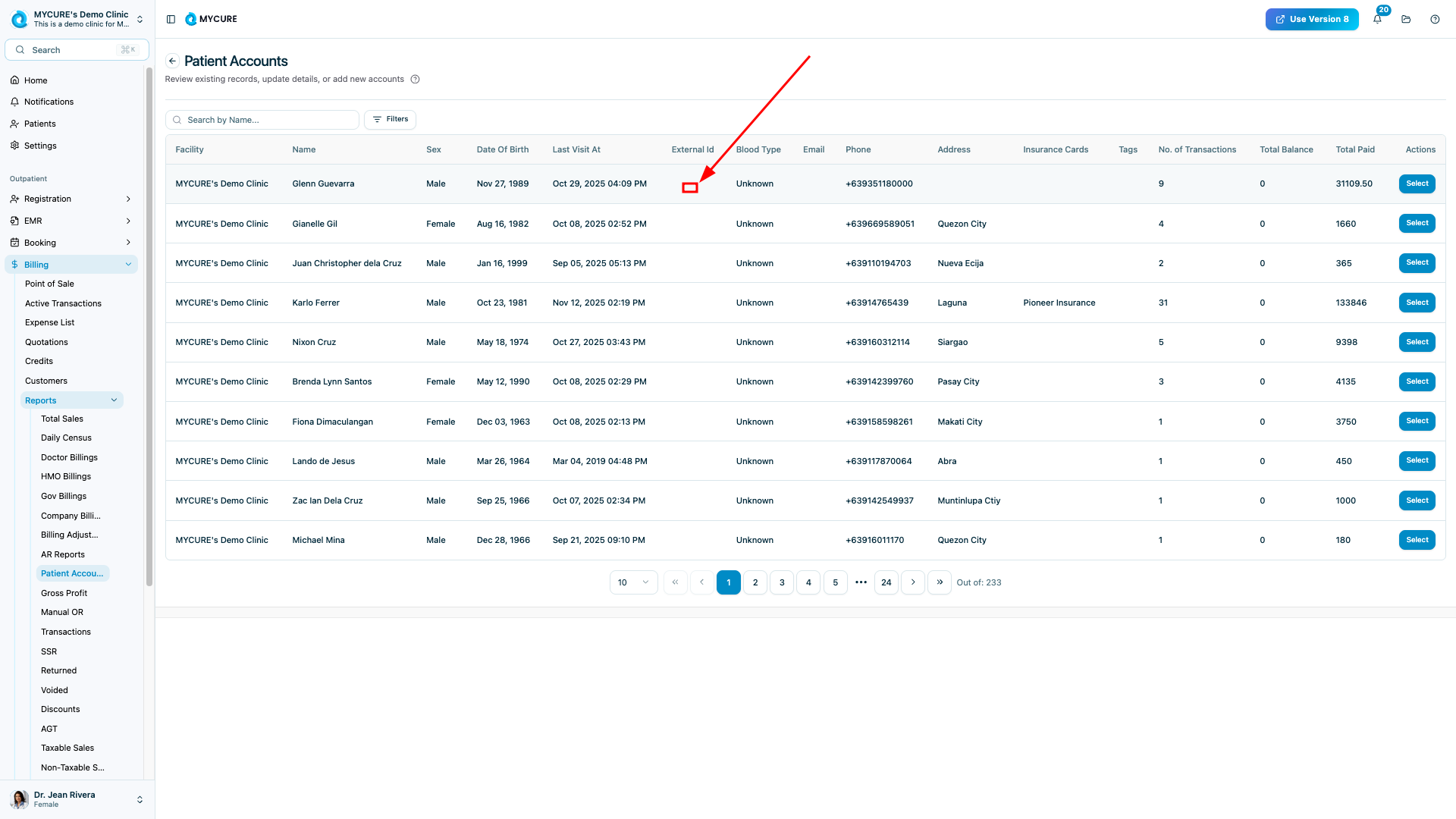Click the folder icon in header

(x=1406, y=19)
